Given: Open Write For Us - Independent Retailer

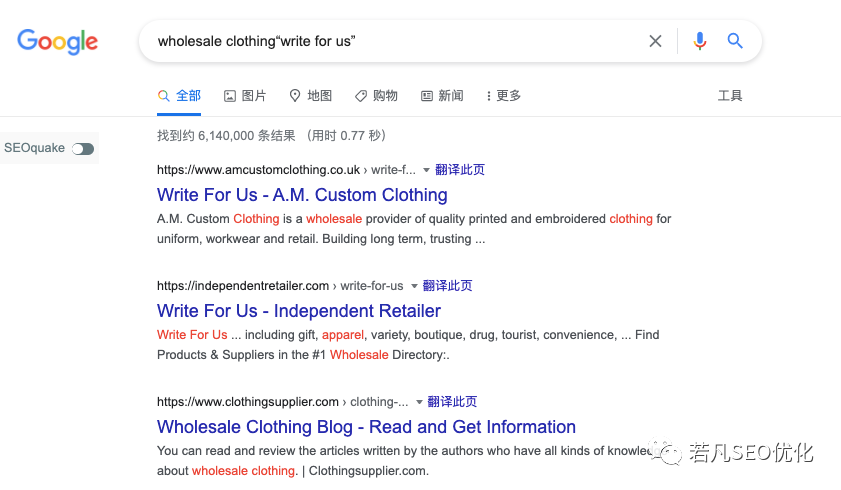Looking at the screenshot, I should coord(299,311).
